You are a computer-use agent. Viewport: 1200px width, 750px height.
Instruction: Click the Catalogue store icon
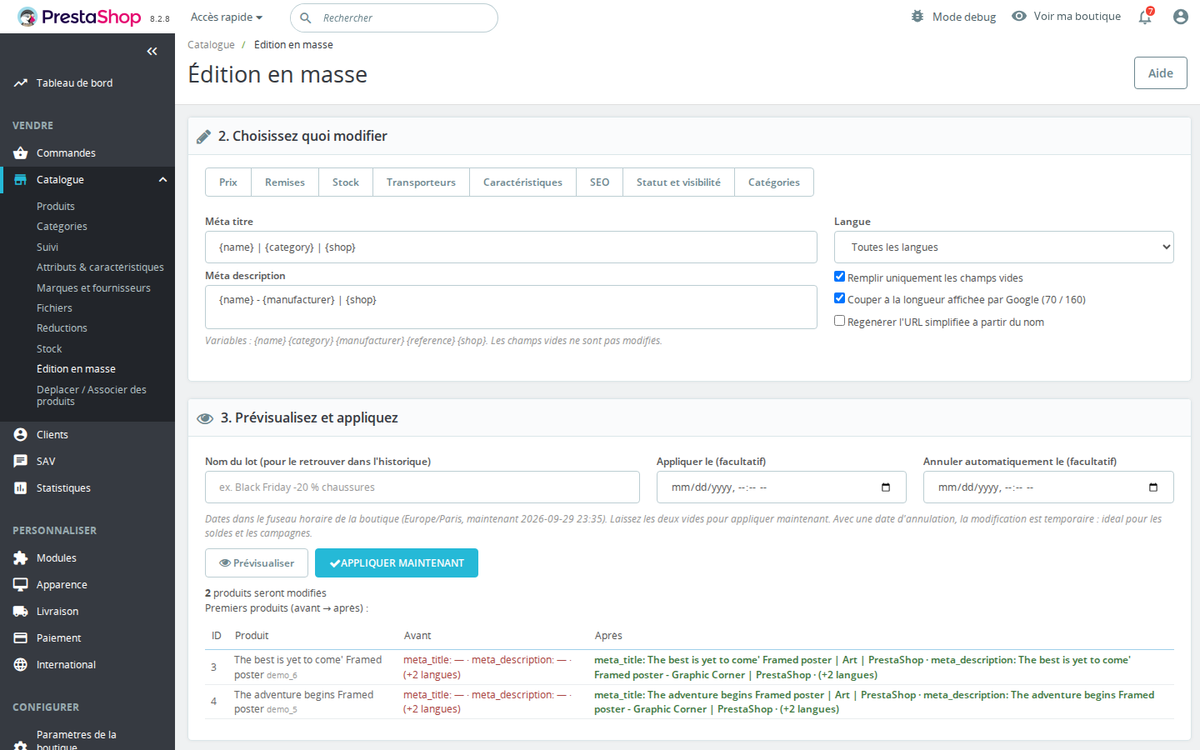20,180
